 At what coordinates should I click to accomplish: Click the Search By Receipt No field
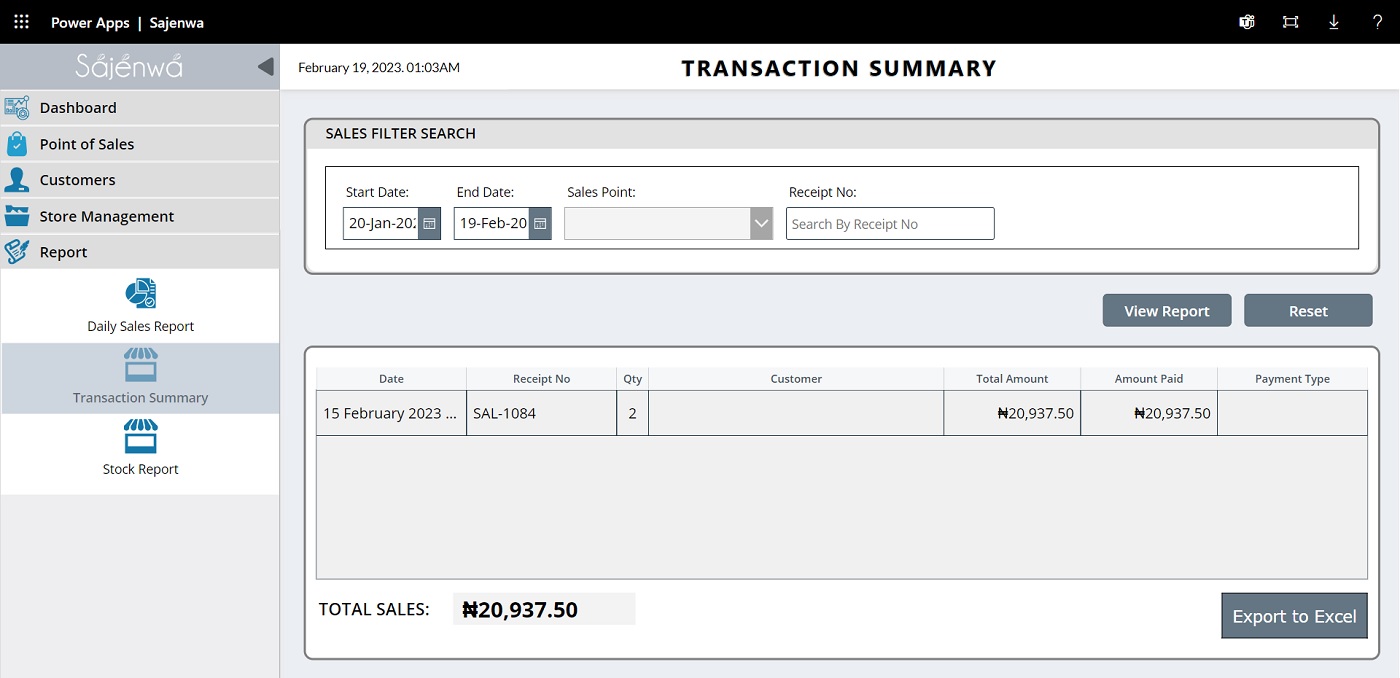tap(889, 224)
